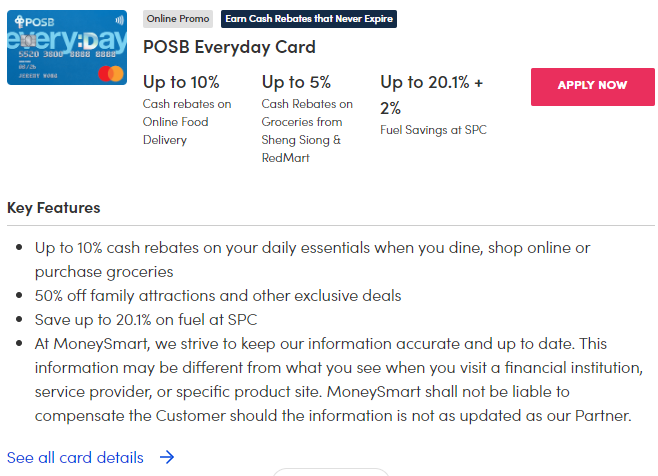658x476 pixels.
Task: Click the POSB Everyday Card image
Action: tap(67, 47)
